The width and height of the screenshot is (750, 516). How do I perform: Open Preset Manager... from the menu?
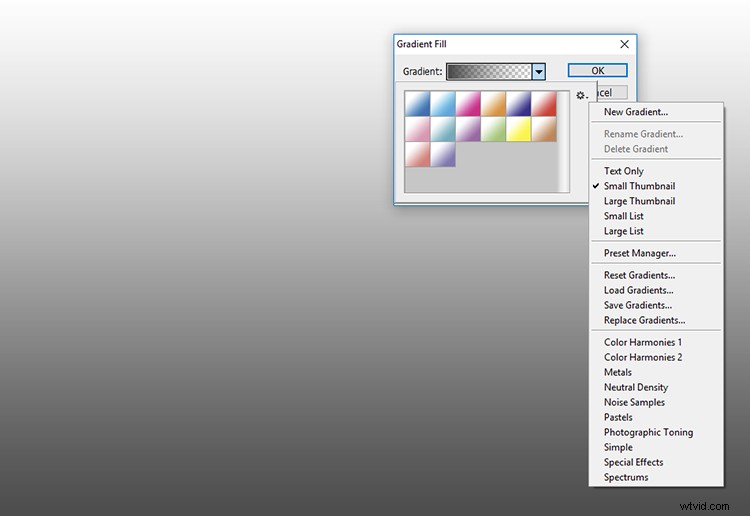tap(640, 253)
